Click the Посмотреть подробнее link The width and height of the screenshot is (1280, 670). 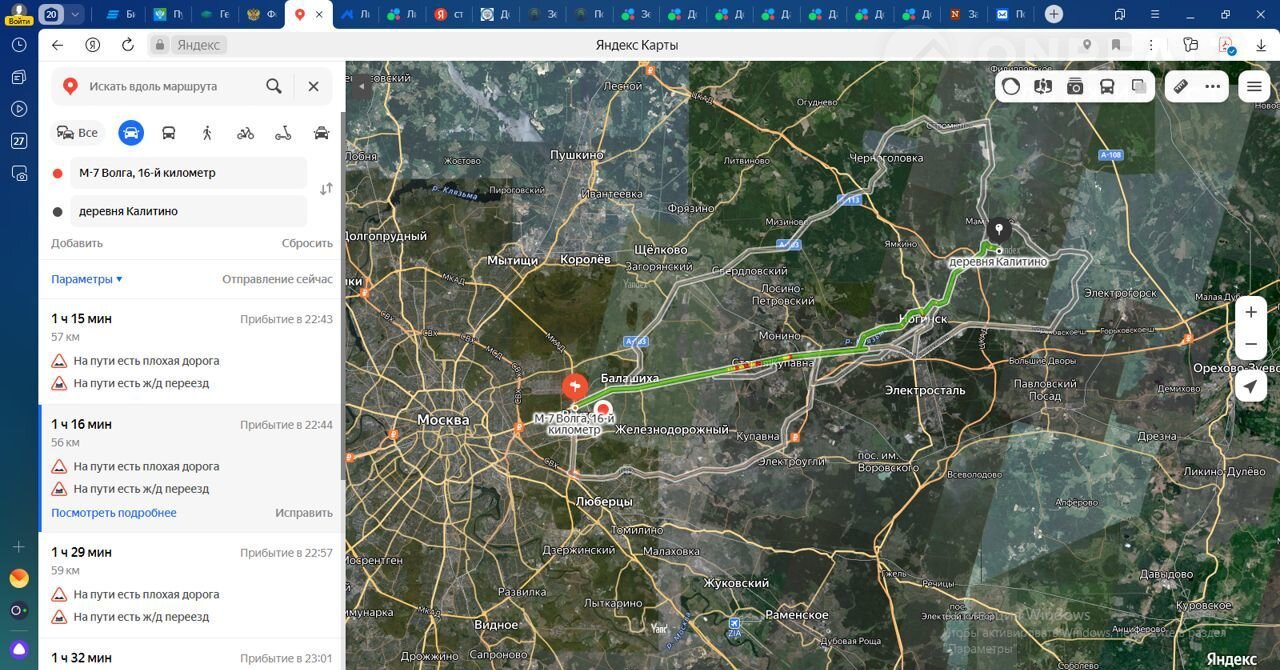point(114,513)
